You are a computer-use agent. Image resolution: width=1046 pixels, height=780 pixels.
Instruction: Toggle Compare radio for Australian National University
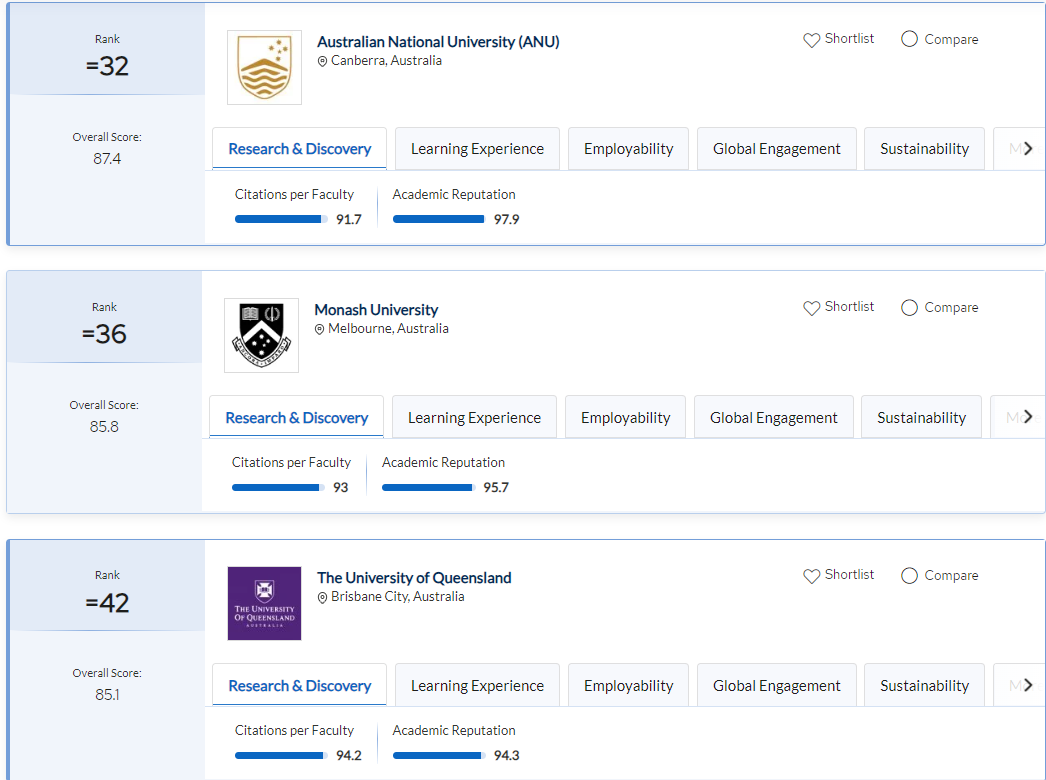[x=909, y=39]
